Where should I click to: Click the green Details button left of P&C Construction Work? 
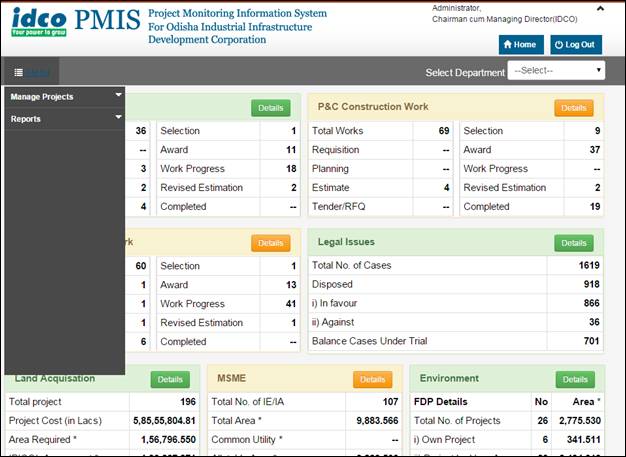pos(271,108)
